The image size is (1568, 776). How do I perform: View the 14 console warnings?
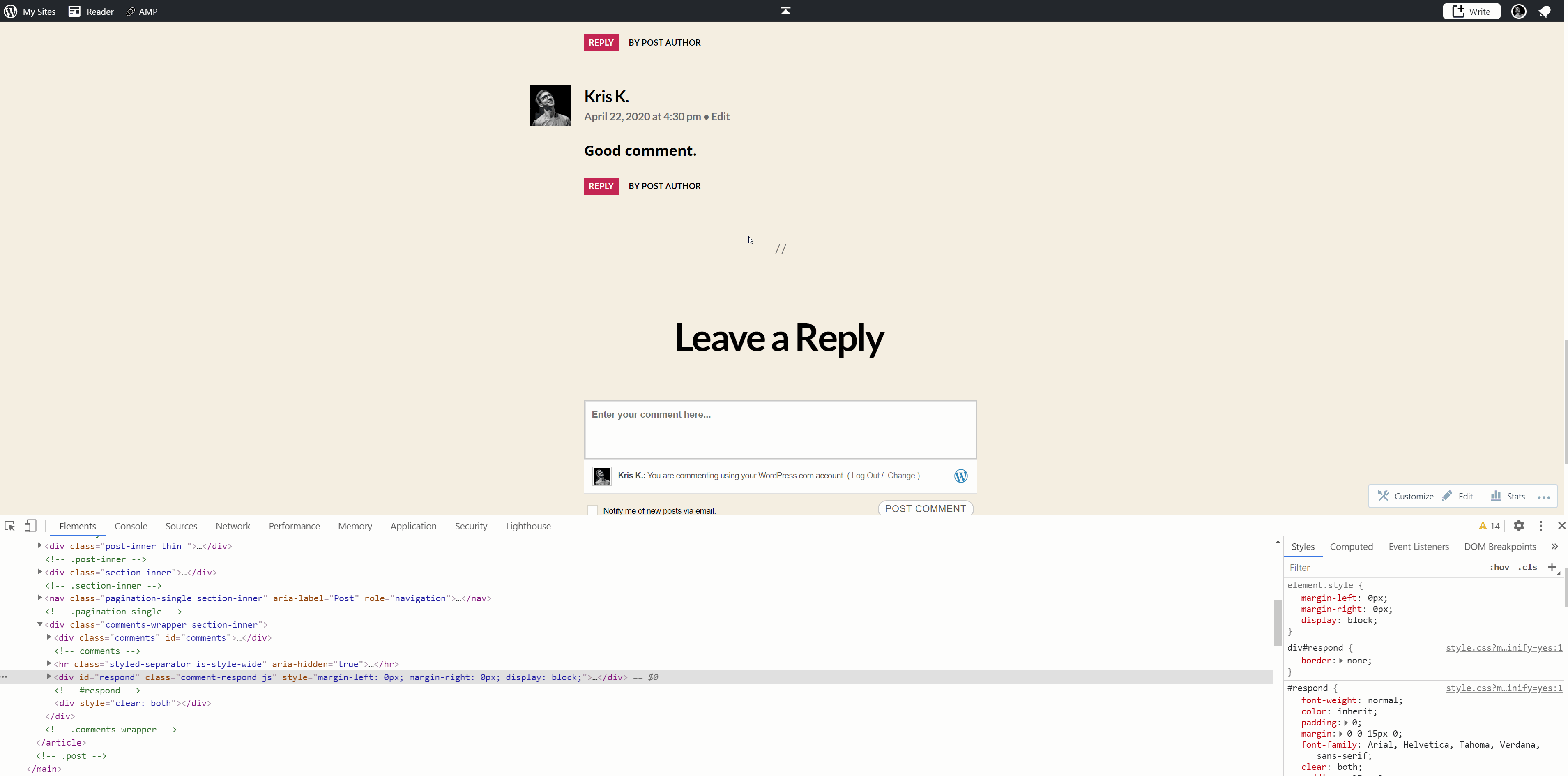pyautogui.click(x=1489, y=526)
